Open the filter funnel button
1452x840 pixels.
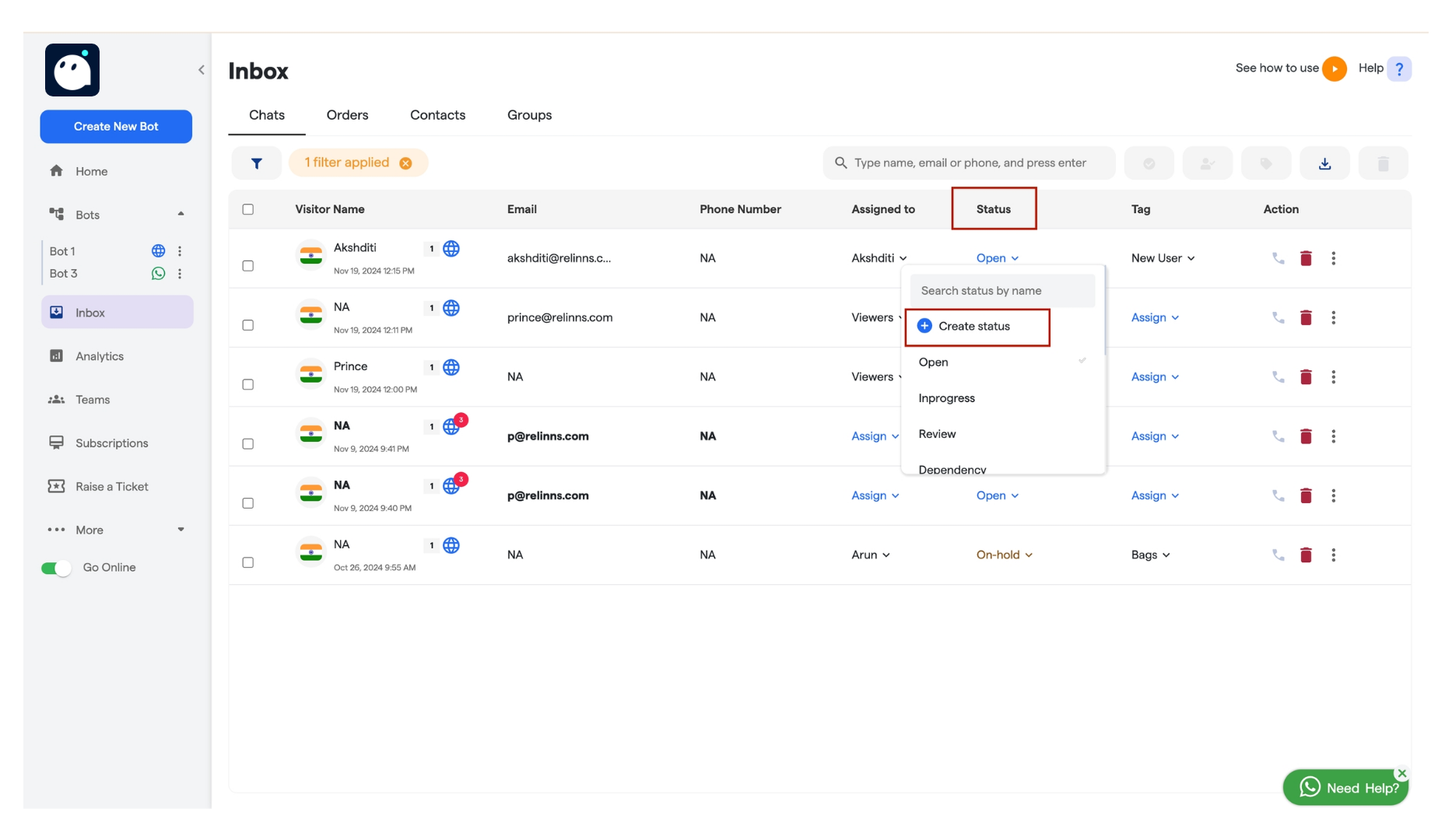click(x=256, y=163)
